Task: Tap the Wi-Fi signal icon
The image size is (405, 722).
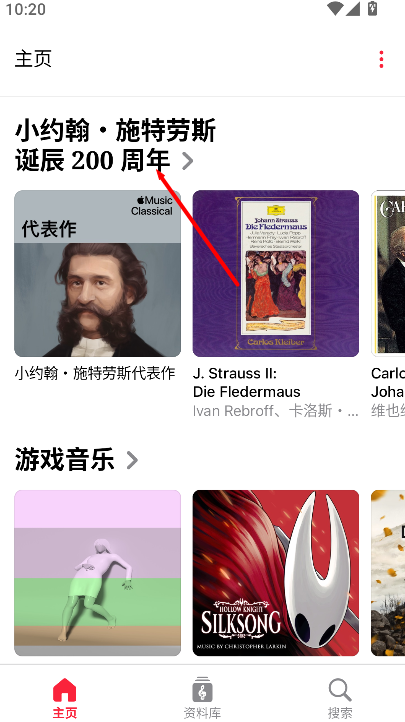Action: pos(336,8)
